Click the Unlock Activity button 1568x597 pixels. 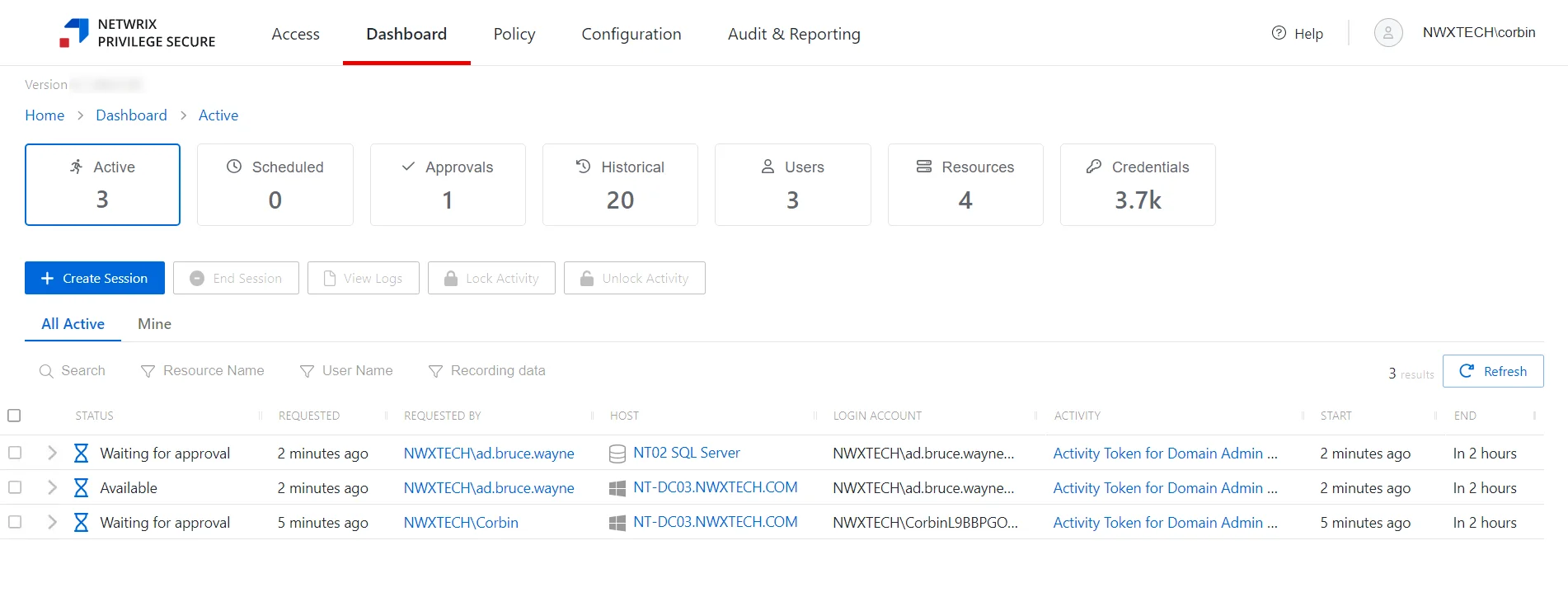(635, 278)
